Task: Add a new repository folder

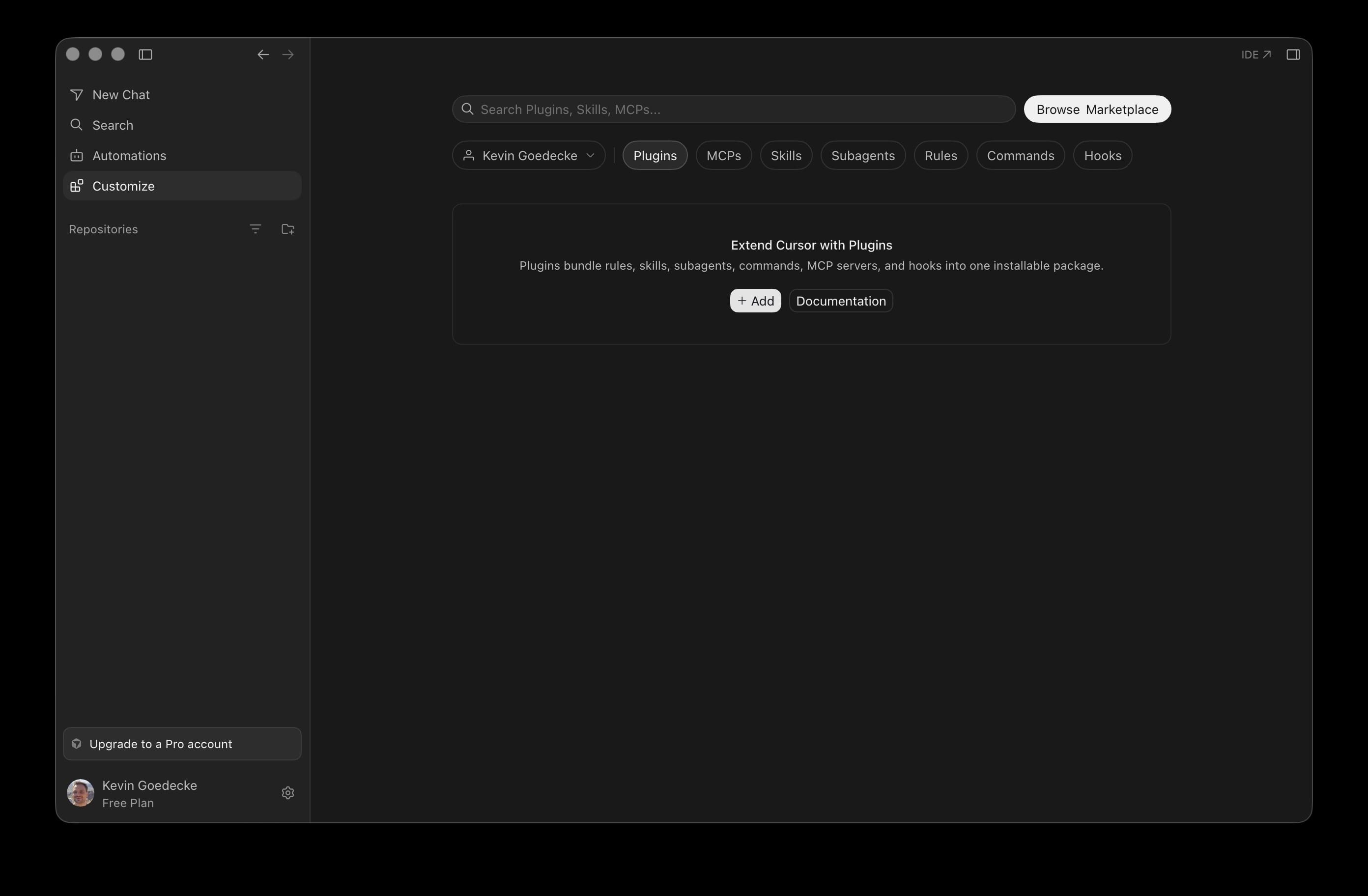Action: pyautogui.click(x=288, y=229)
